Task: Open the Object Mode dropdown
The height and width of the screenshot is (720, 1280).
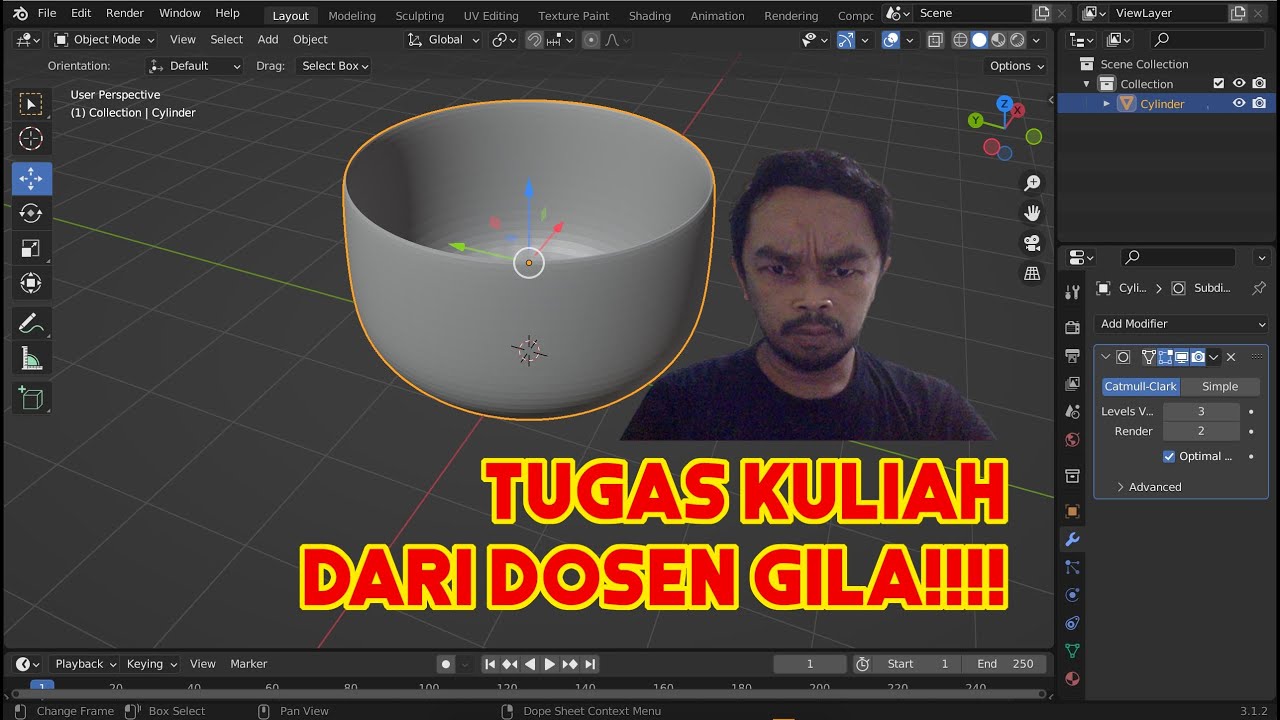Action: pyautogui.click(x=105, y=40)
